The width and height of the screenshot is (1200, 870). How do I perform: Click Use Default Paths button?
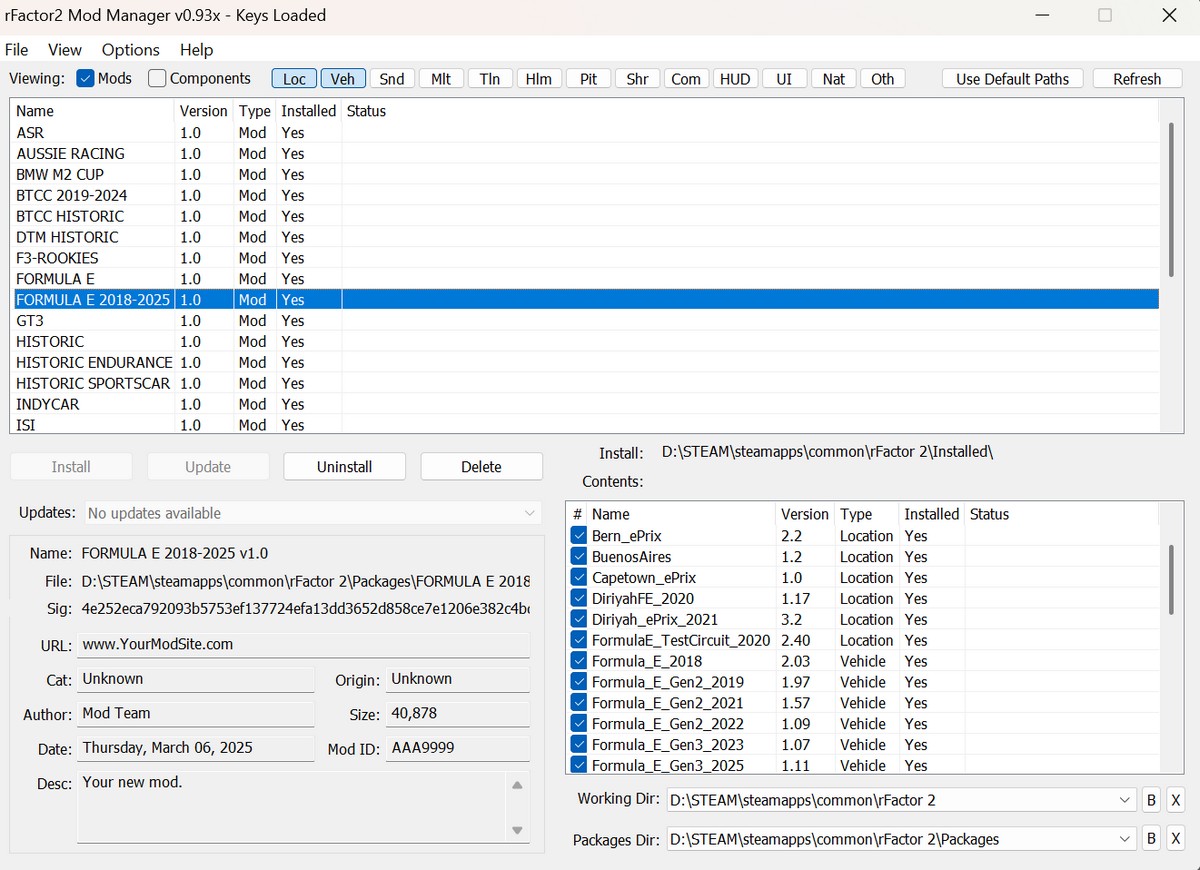click(x=1013, y=79)
